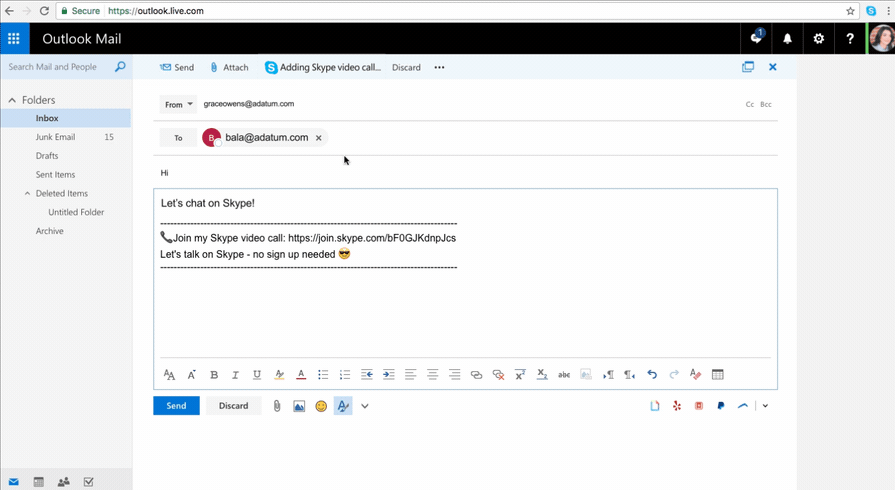The height and width of the screenshot is (490, 895).
Task: Show the Cc field
Action: (750, 105)
